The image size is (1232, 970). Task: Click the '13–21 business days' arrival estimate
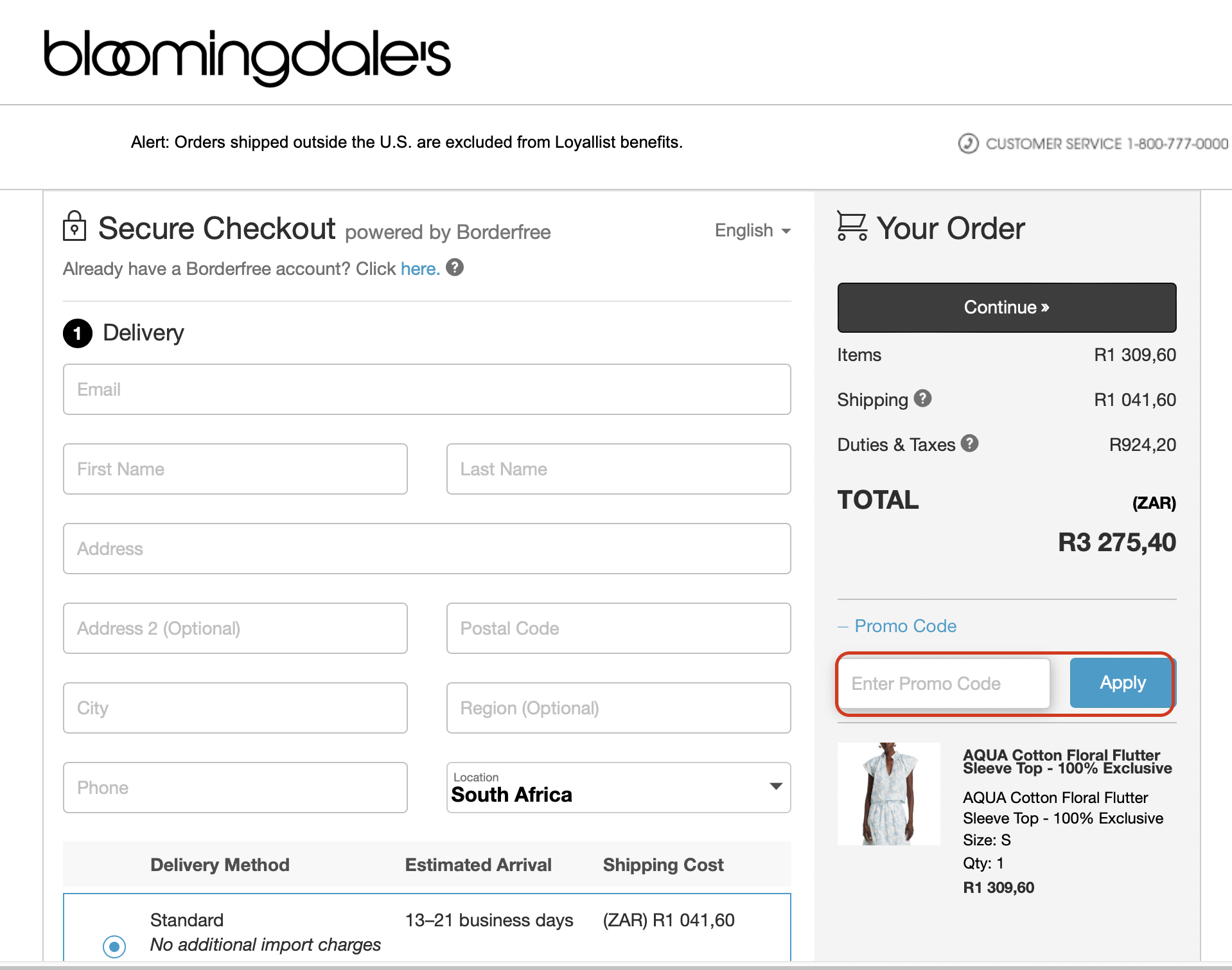pos(489,921)
